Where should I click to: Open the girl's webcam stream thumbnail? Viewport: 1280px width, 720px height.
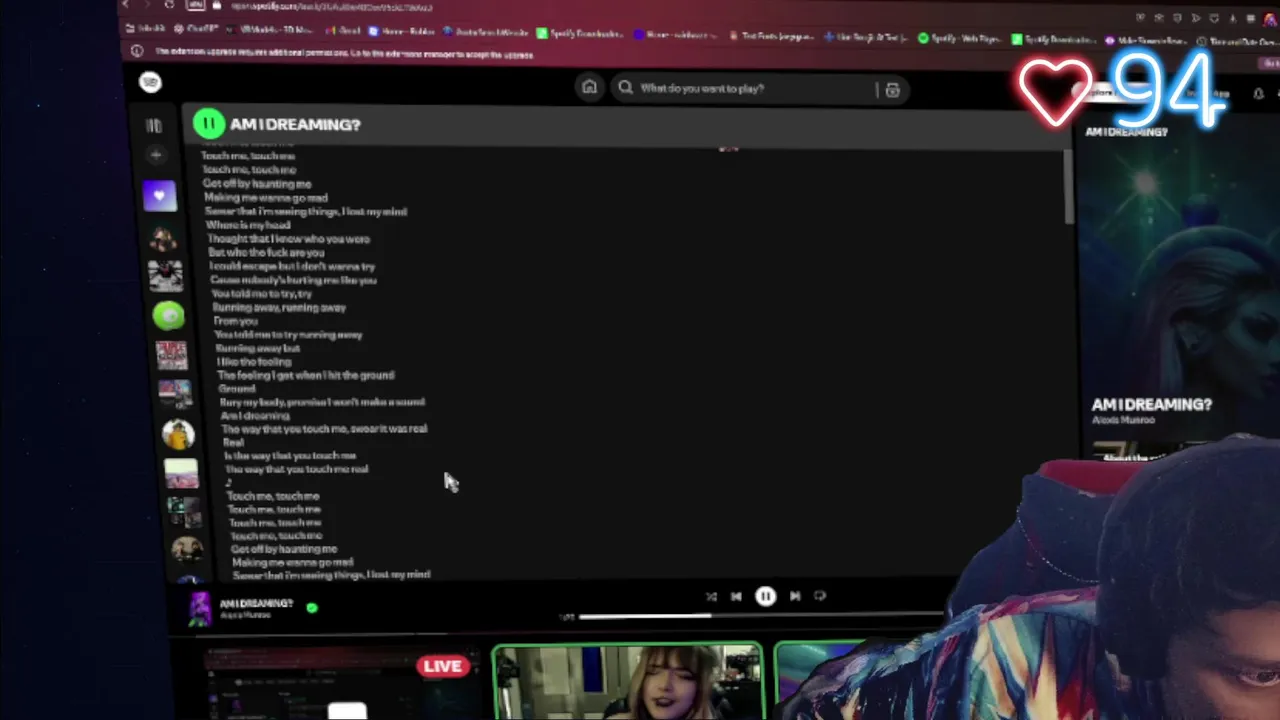click(x=627, y=682)
